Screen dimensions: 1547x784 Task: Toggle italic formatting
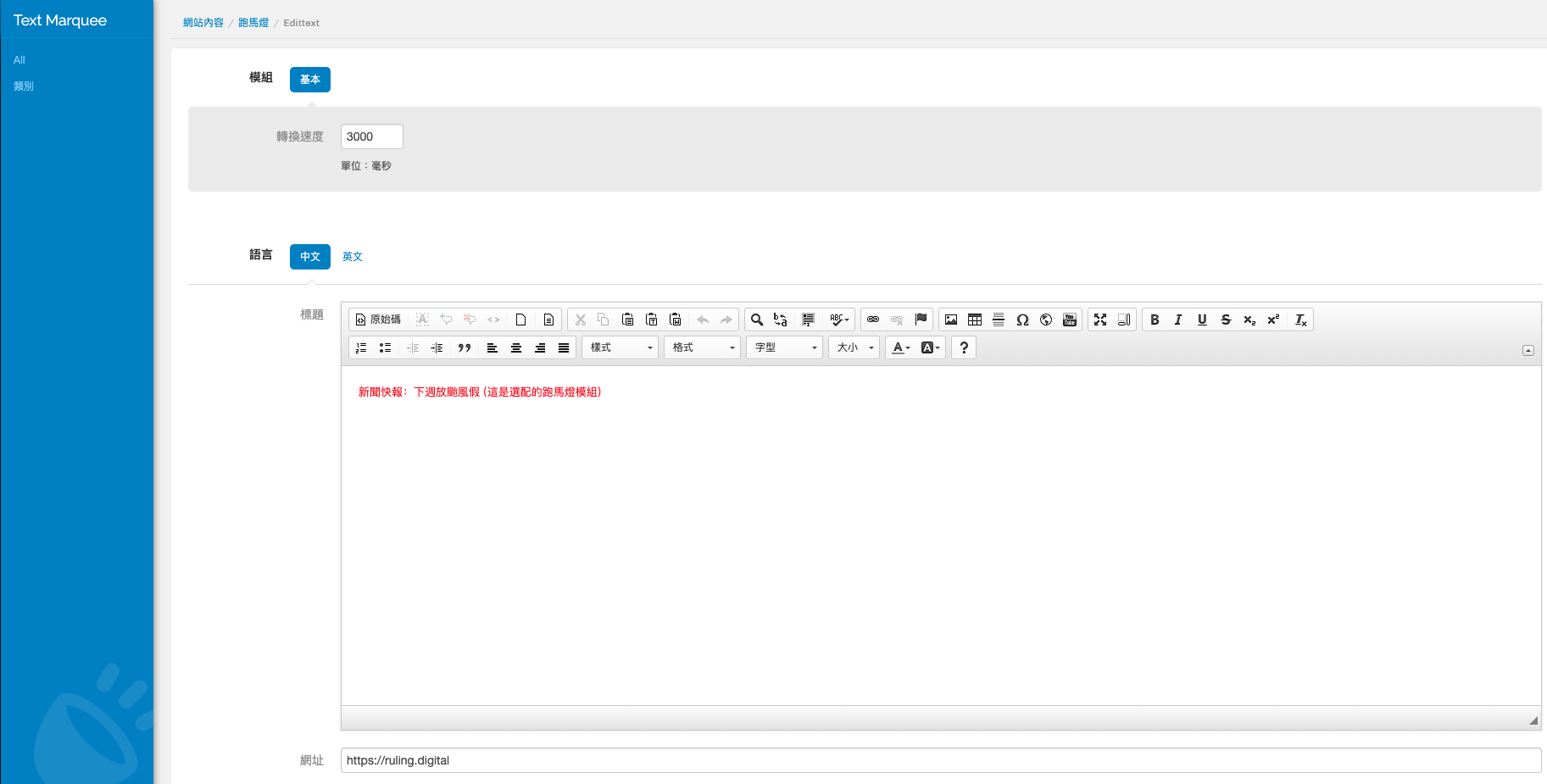tap(1178, 320)
